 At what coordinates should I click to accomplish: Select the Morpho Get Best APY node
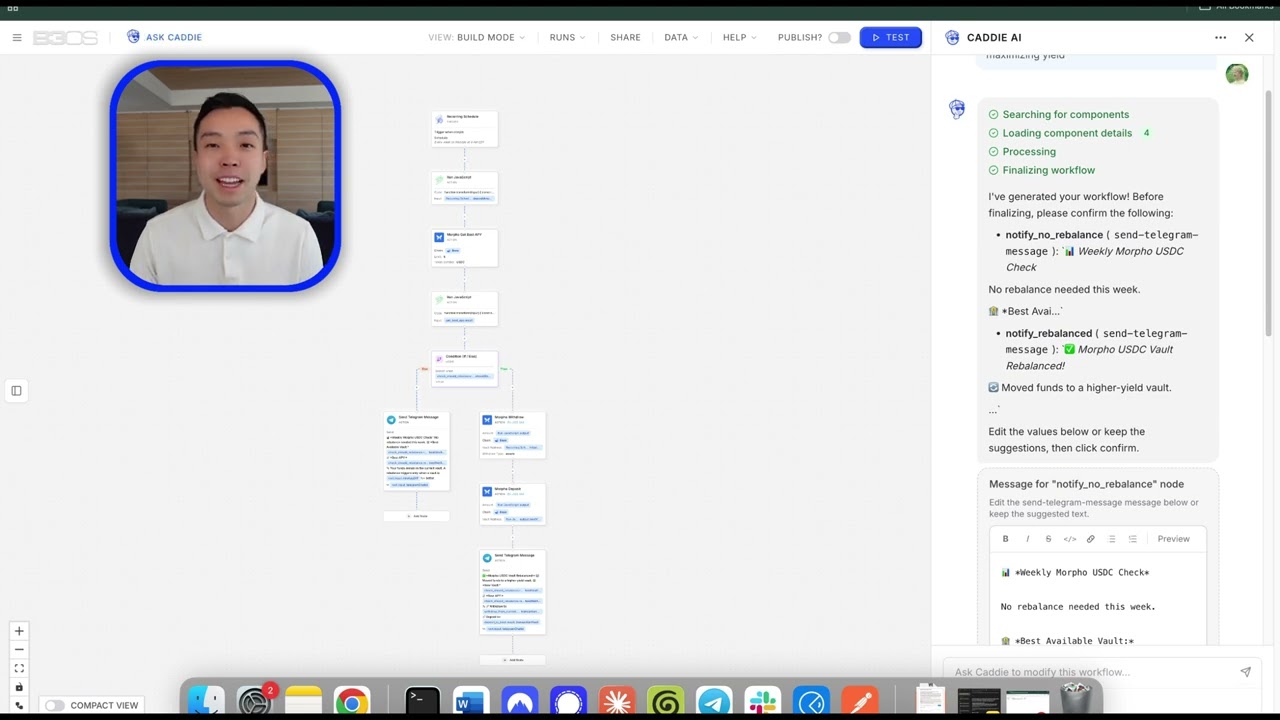pos(465,248)
